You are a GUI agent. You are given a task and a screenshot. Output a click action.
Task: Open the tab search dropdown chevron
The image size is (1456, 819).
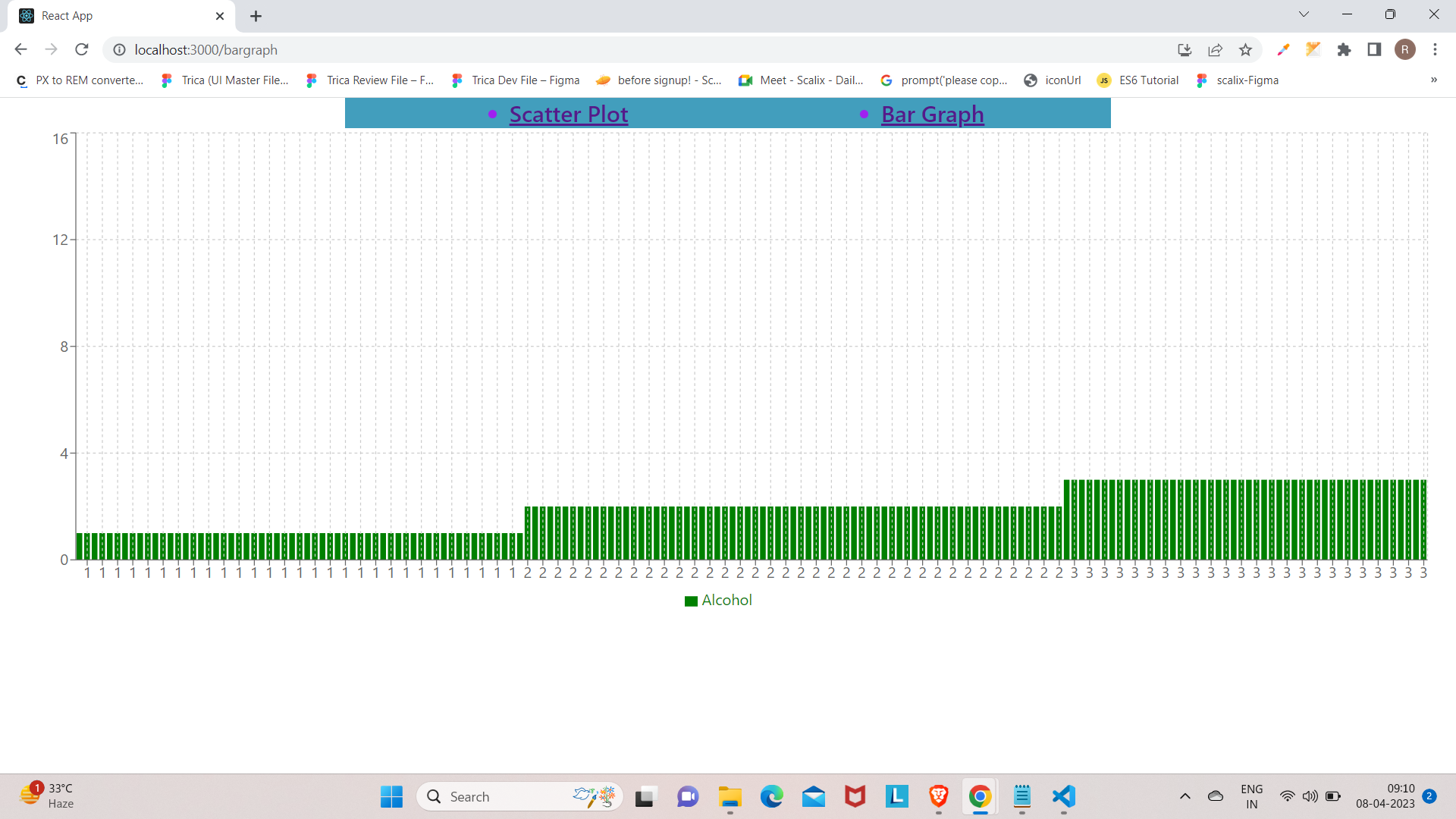click(1304, 14)
